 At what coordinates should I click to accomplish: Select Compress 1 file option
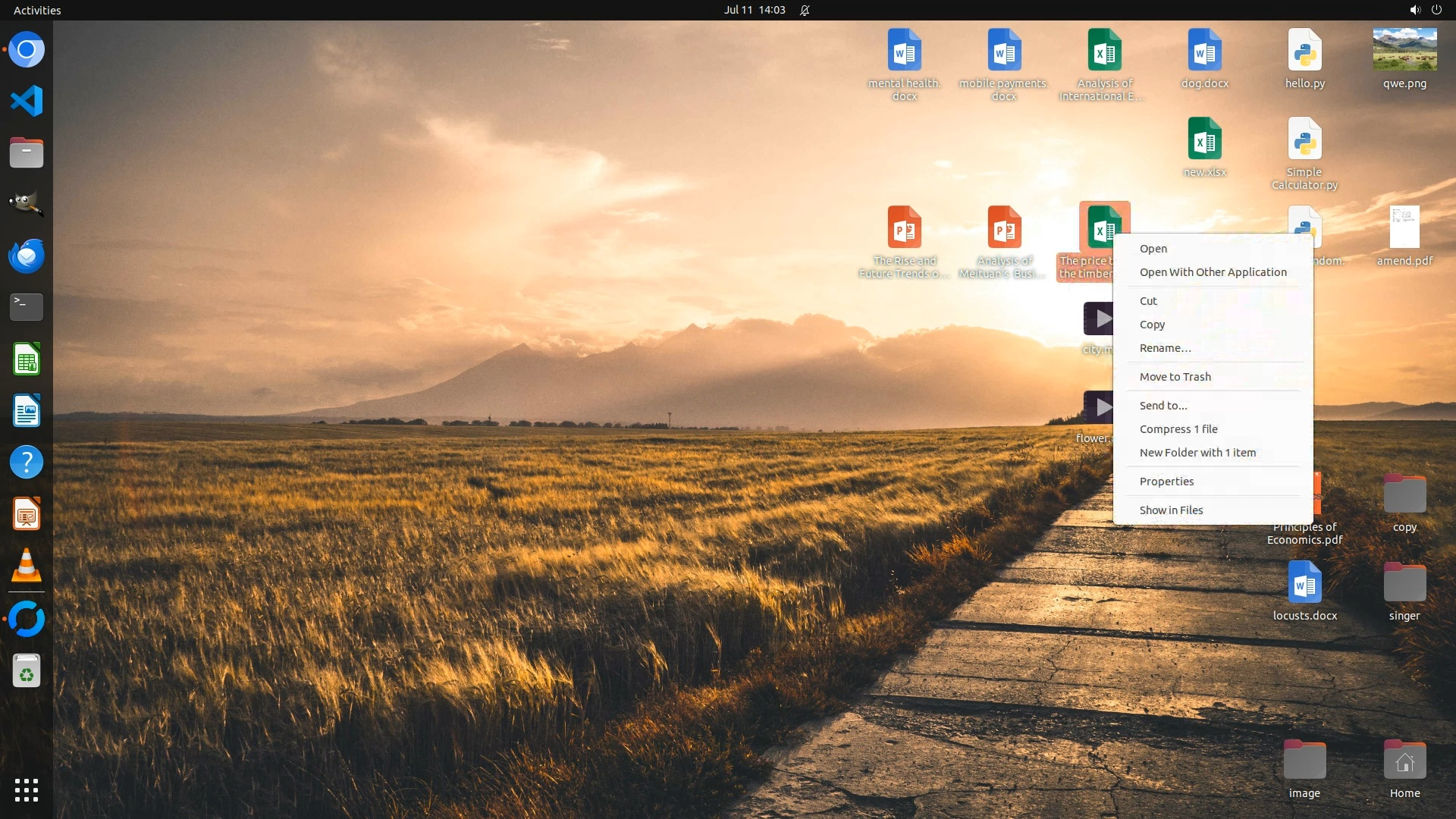(1178, 429)
